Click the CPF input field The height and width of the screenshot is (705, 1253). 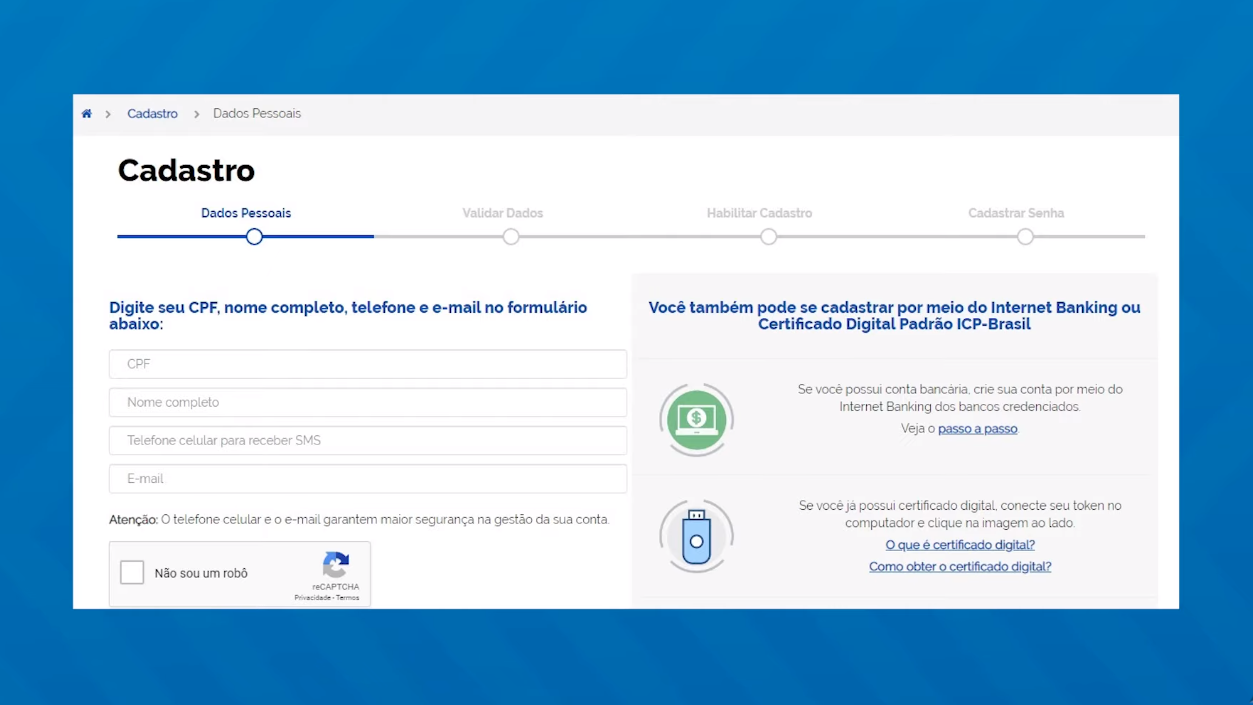tap(368, 364)
